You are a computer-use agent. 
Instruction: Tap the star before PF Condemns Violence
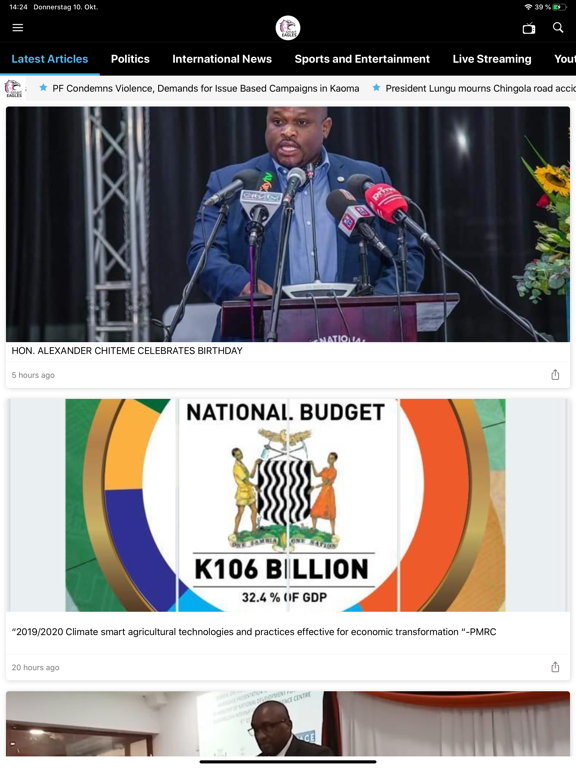tap(43, 88)
